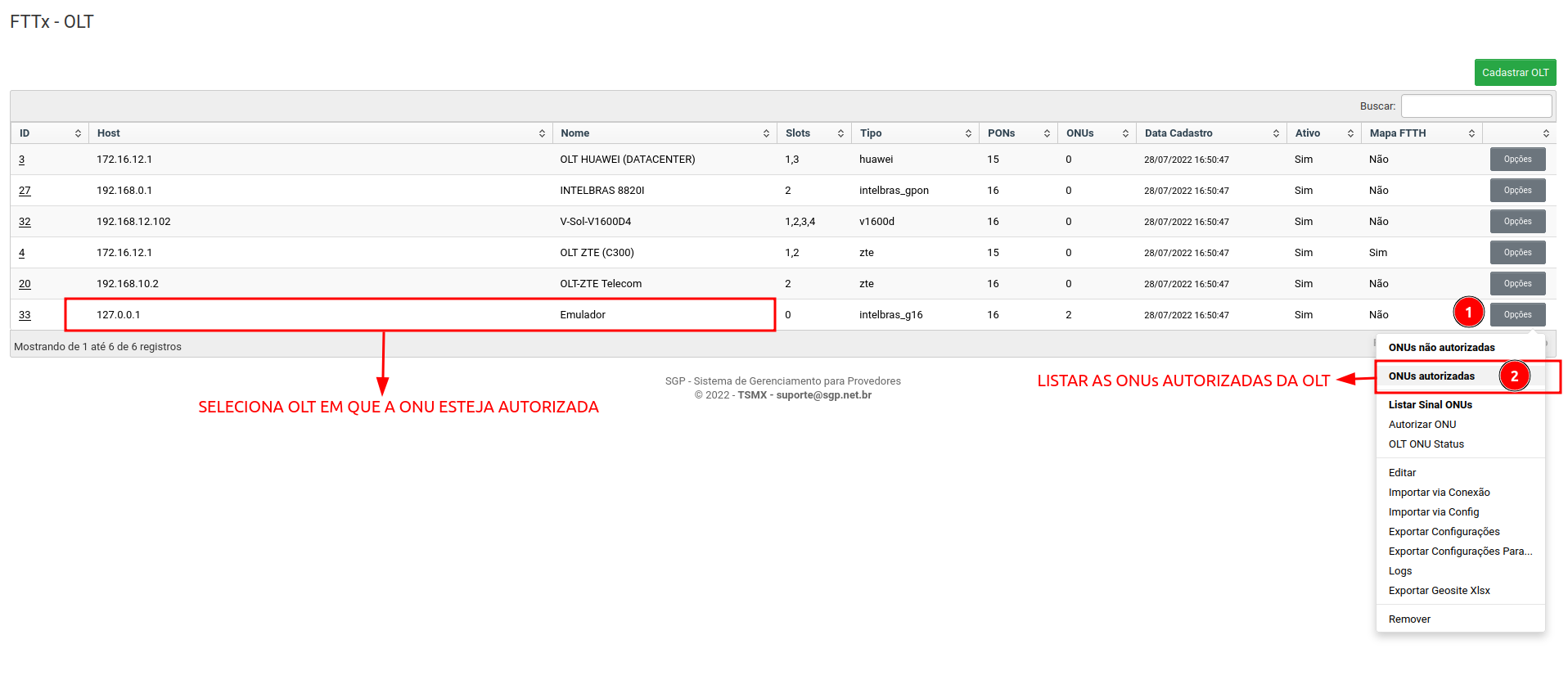This screenshot has width=1568, height=680.
Task: Choose Exportar Geosite Xlsx option
Action: pos(1439,591)
